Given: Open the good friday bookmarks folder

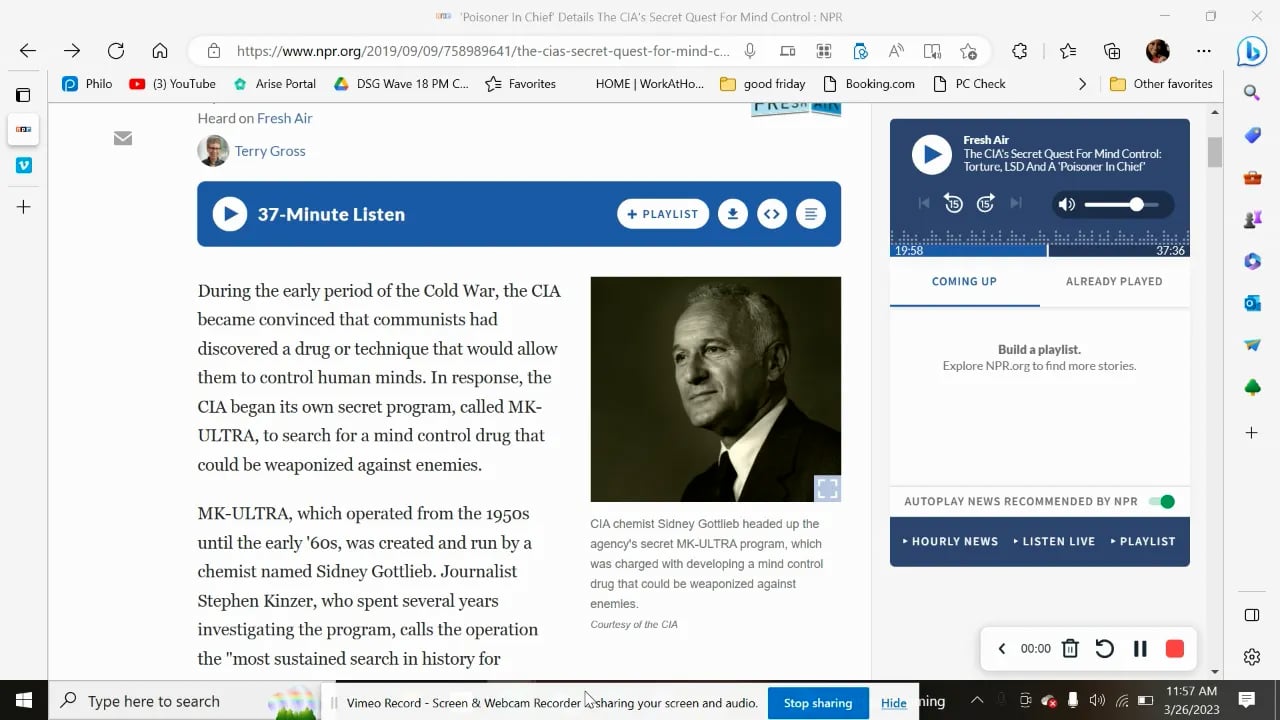Looking at the screenshot, I should point(763,84).
